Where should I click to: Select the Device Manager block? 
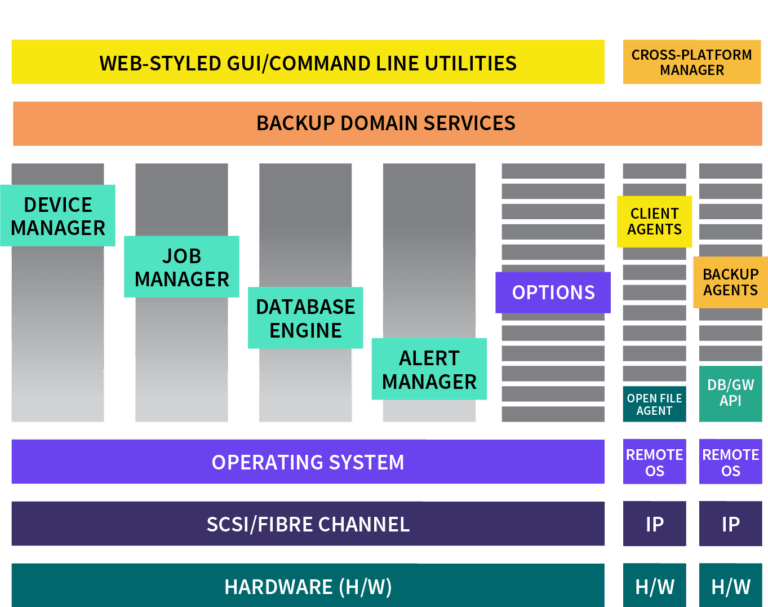tap(57, 216)
